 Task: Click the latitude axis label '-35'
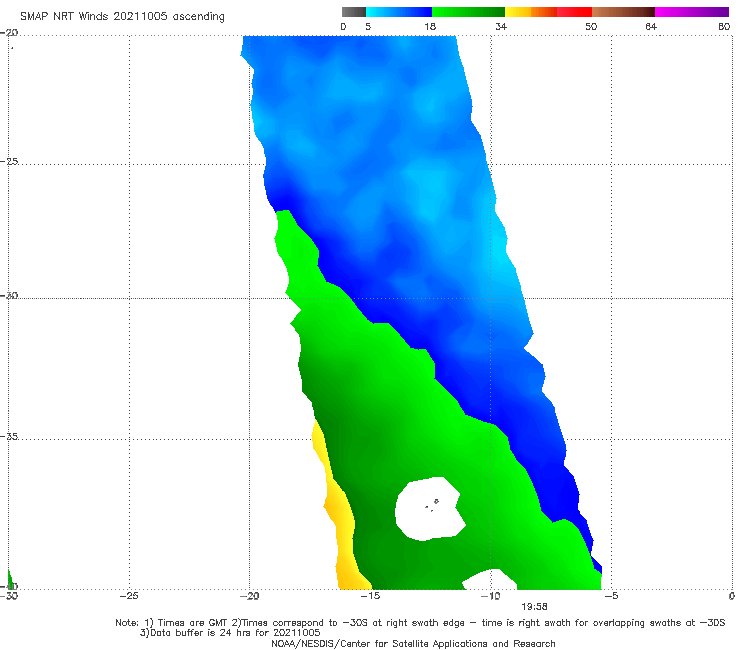(9, 437)
